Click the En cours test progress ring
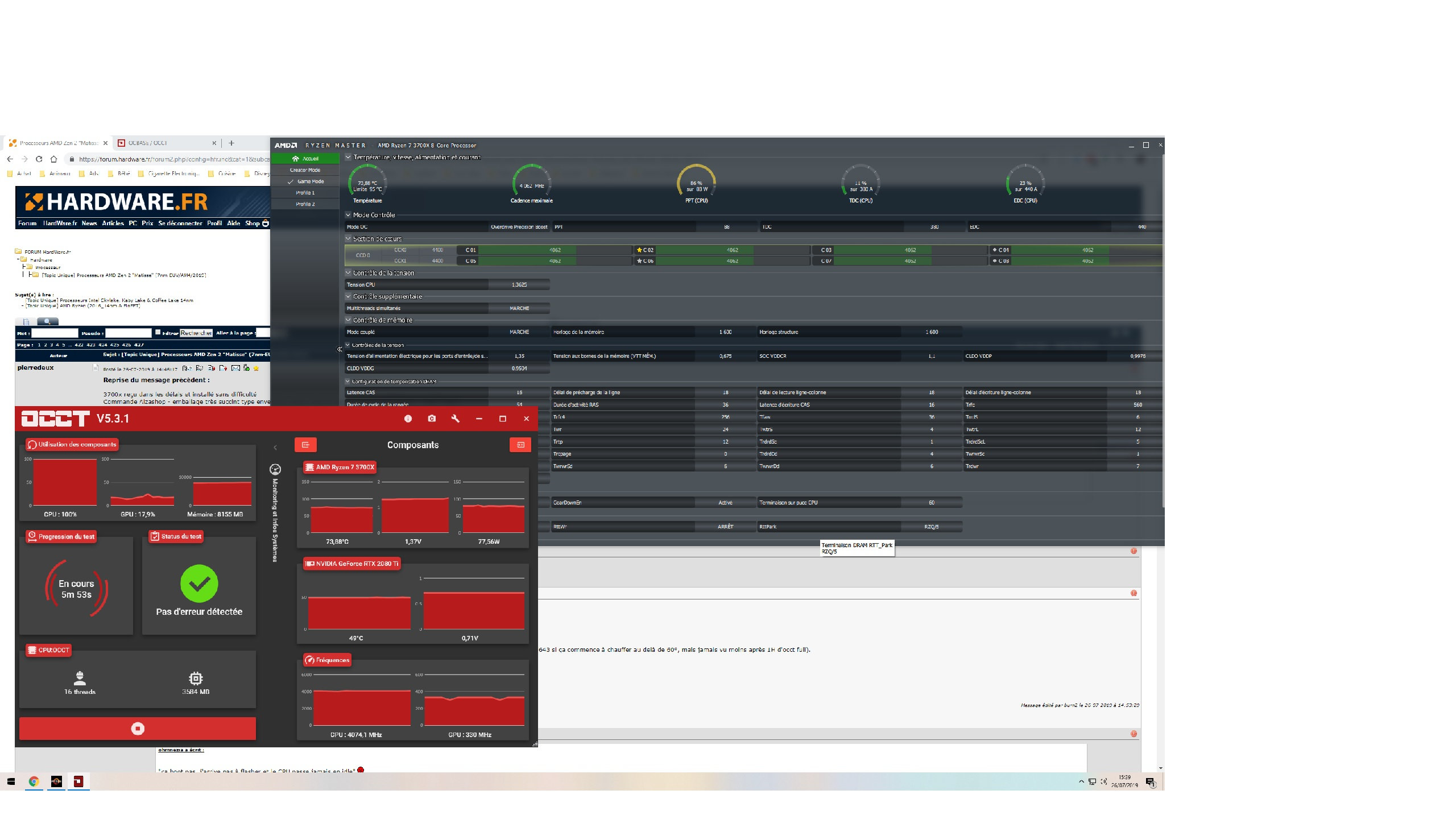The image size is (1456, 819). 76,589
